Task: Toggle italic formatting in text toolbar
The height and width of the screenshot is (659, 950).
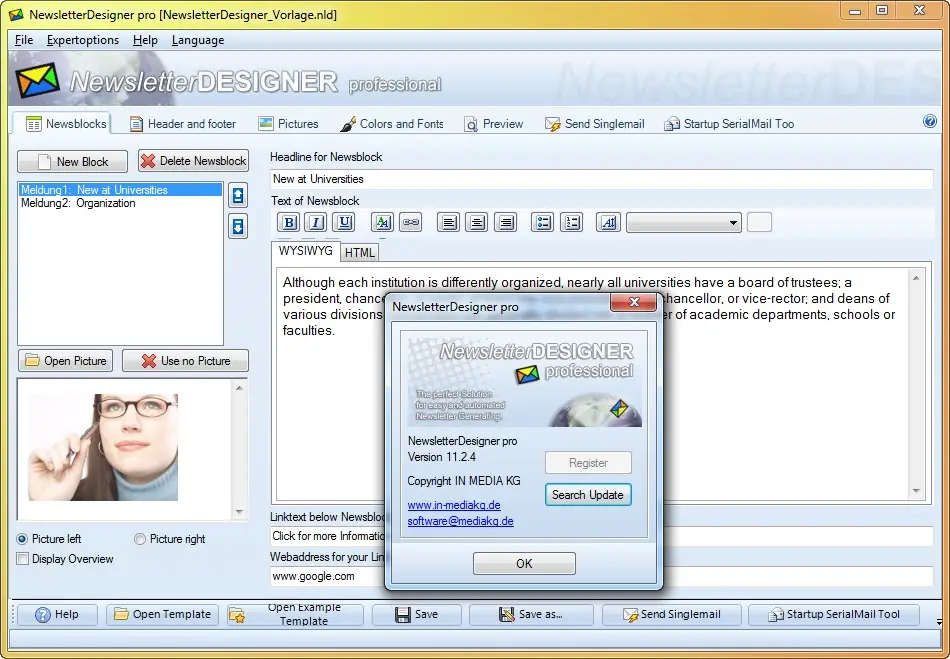Action: (316, 222)
